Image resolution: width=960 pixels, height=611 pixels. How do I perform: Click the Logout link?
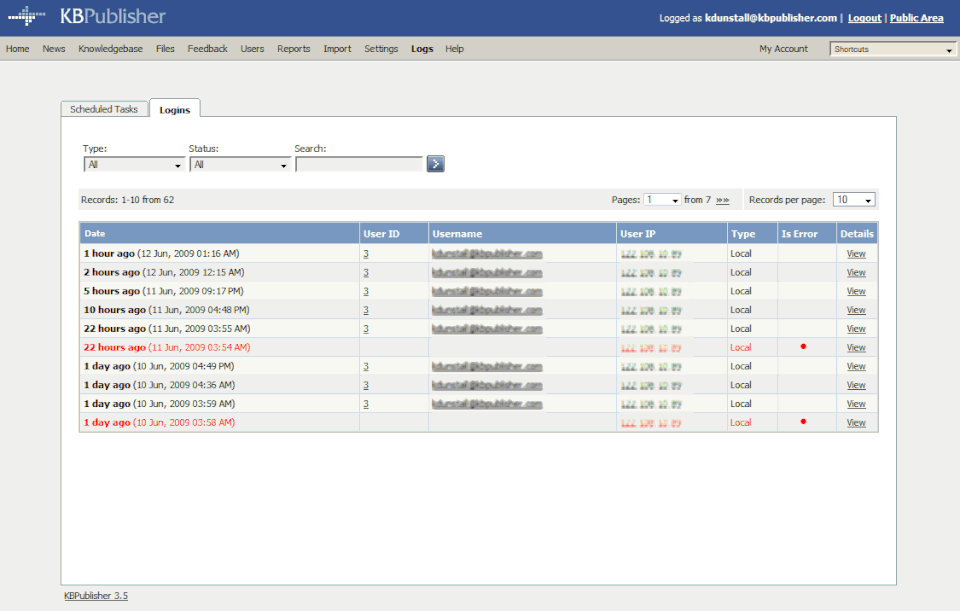(864, 18)
